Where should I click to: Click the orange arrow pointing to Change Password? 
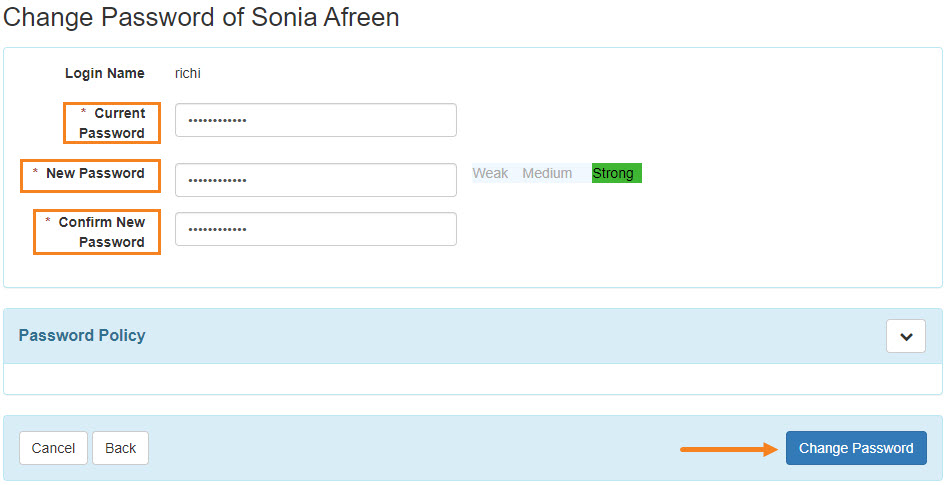point(729,449)
